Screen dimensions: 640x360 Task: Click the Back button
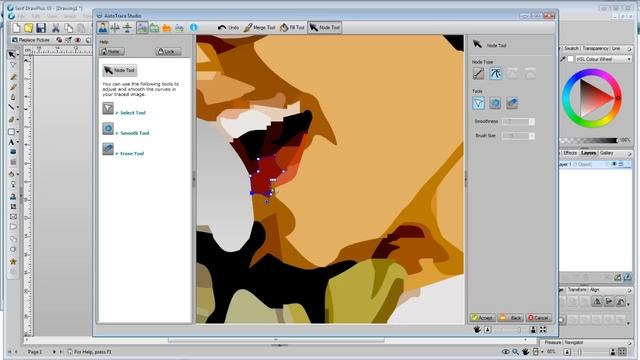coord(511,318)
